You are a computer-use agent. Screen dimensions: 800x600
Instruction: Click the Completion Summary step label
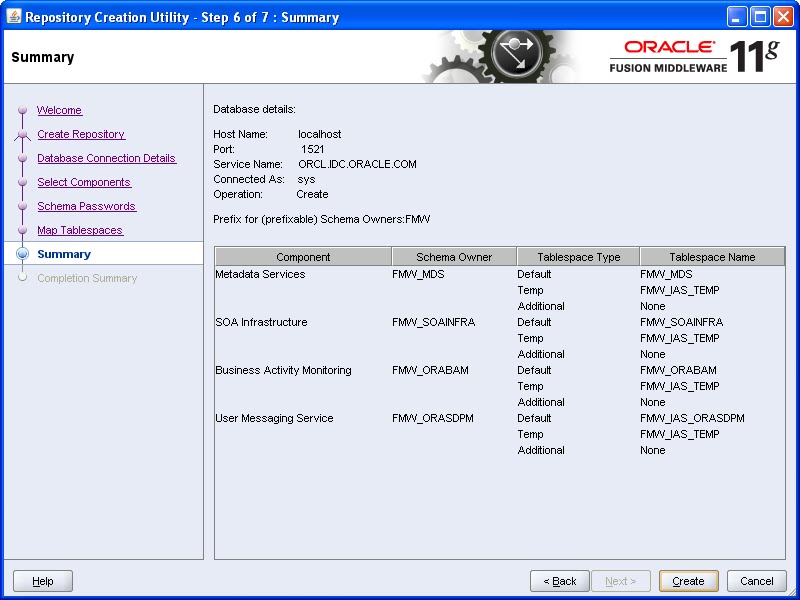click(x=87, y=278)
